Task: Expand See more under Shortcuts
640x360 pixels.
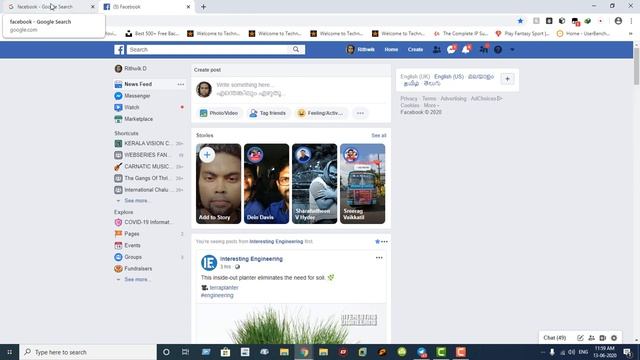Action: pos(137,200)
